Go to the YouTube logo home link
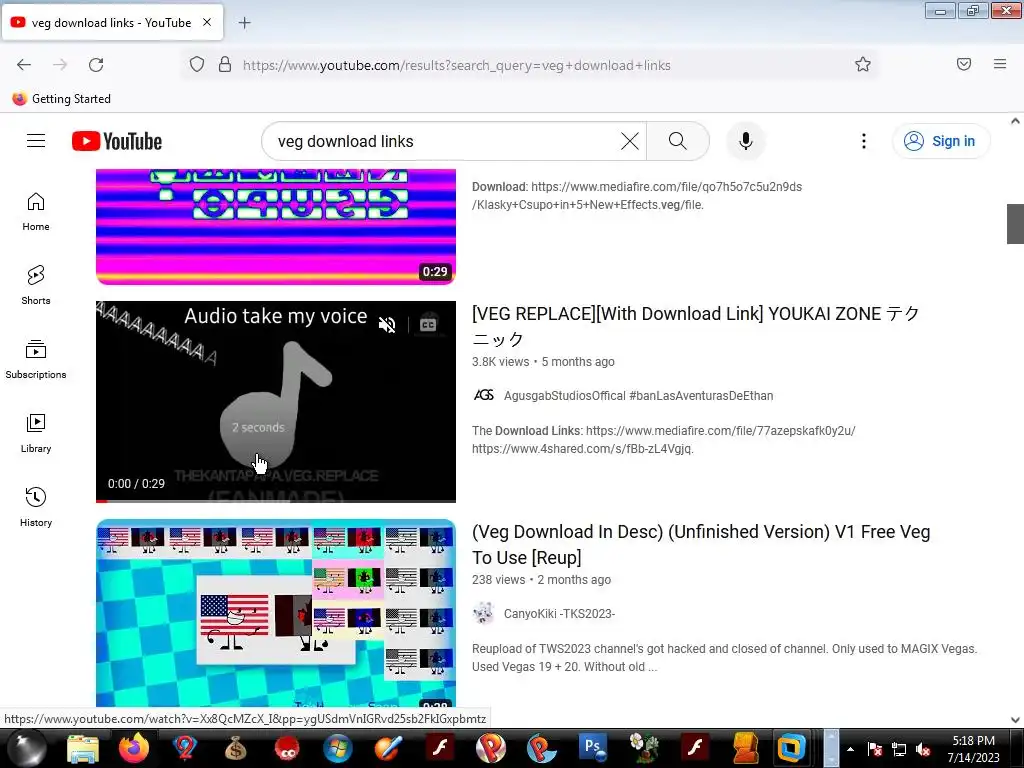 [x=117, y=141]
